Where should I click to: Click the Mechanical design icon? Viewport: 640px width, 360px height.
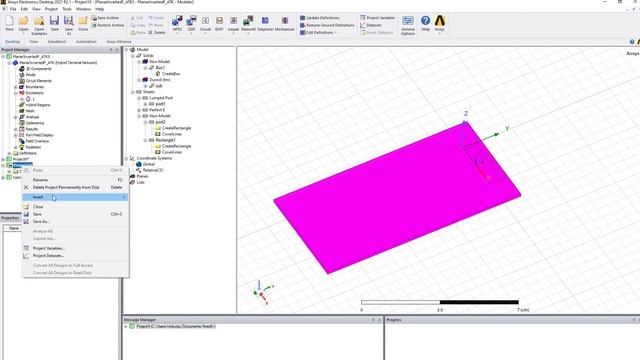(x=284, y=23)
